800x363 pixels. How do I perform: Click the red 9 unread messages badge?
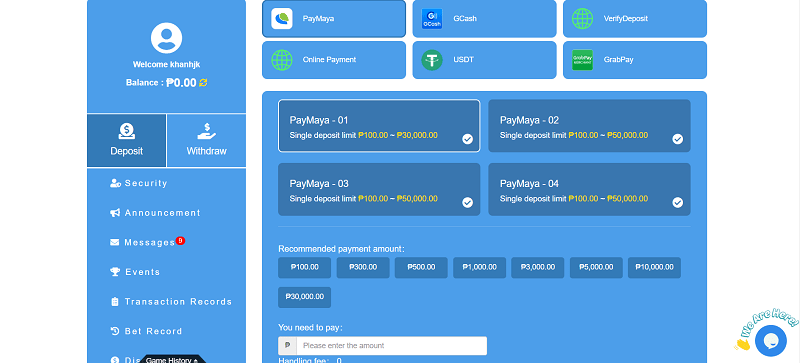[180, 240]
